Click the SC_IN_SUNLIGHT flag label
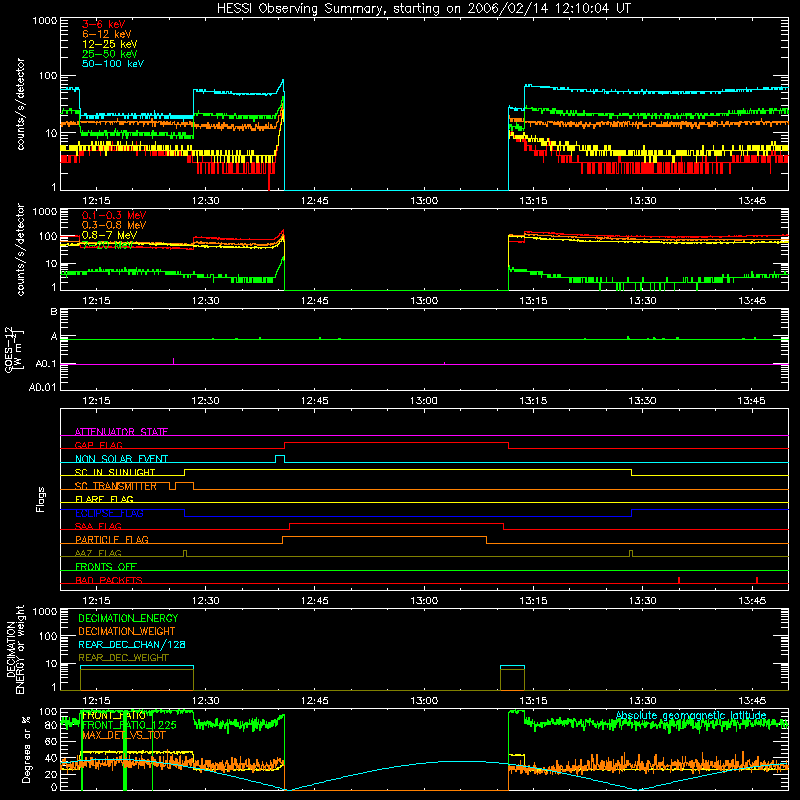This screenshot has height=800, width=800. tap(115, 472)
